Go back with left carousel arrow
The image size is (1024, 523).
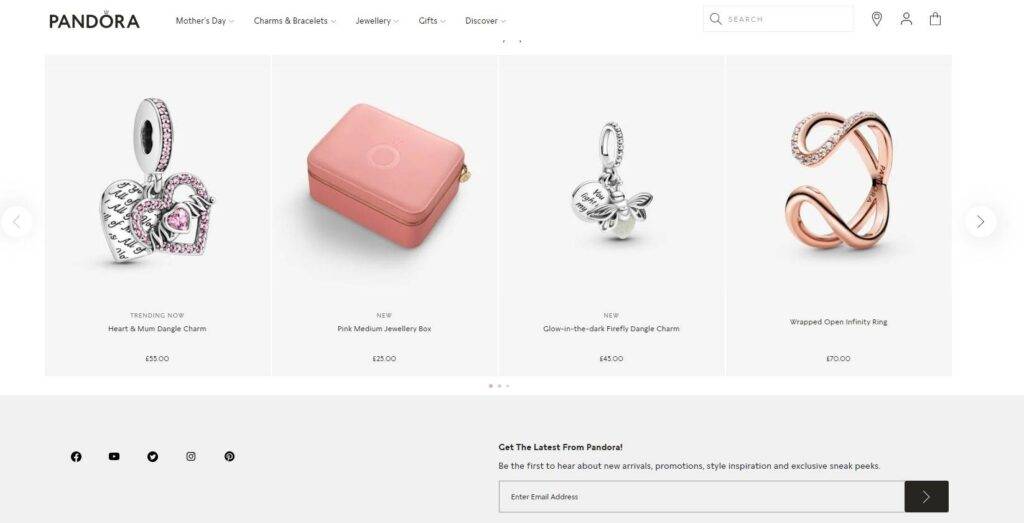pyautogui.click(x=16, y=222)
